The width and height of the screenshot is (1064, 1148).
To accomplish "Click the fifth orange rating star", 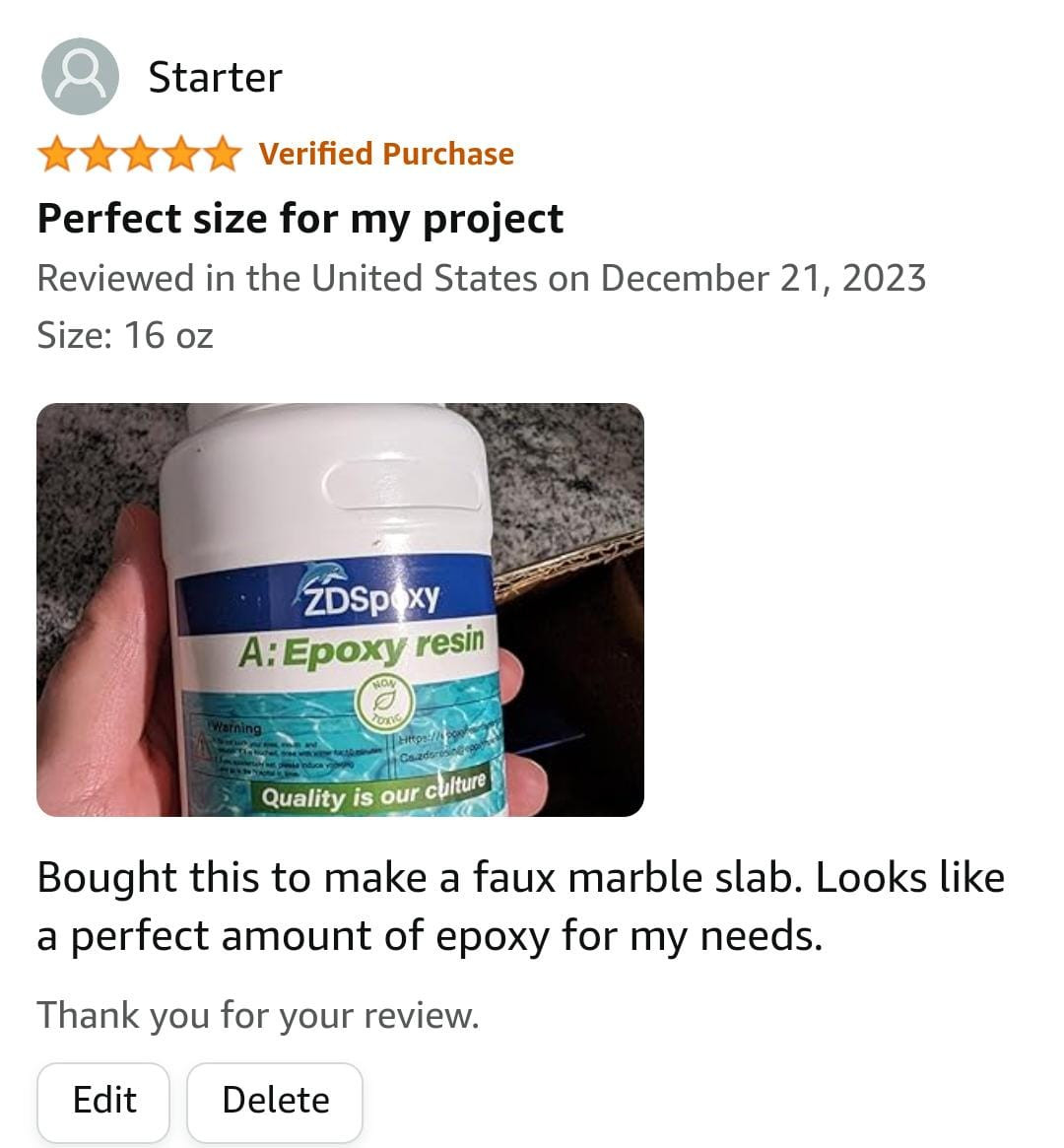I will pyautogui.click(x=221, y=155).
